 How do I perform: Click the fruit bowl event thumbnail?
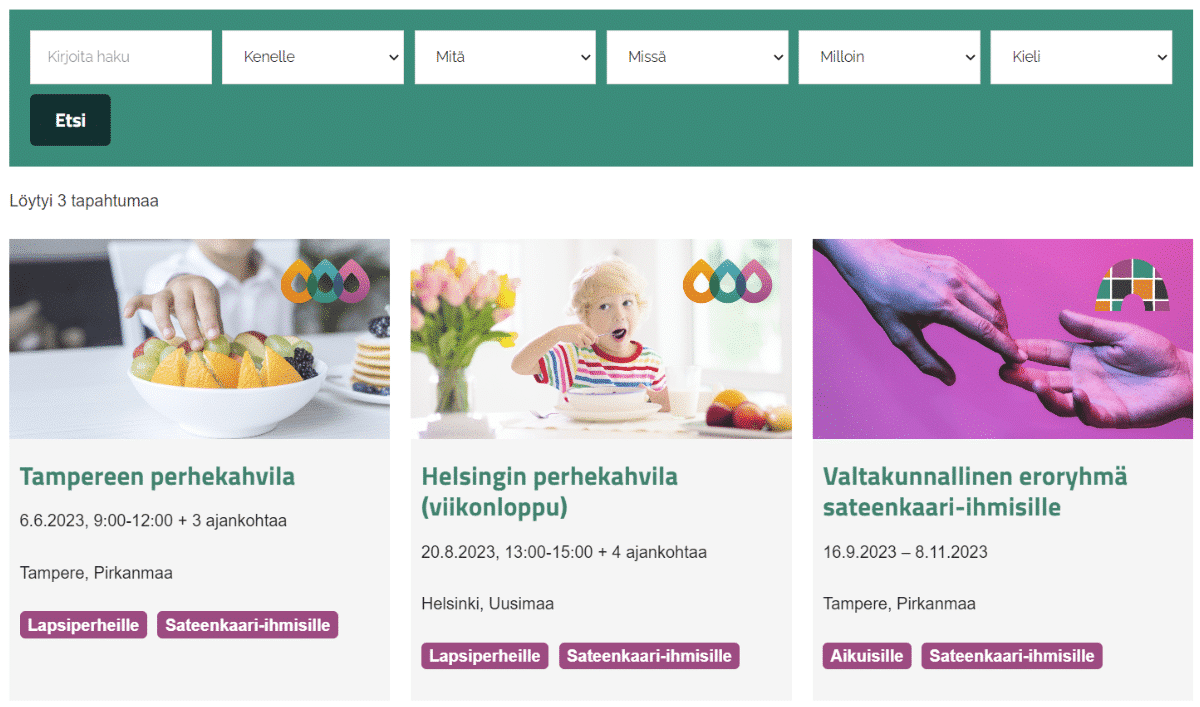click(x=200, y=339)
